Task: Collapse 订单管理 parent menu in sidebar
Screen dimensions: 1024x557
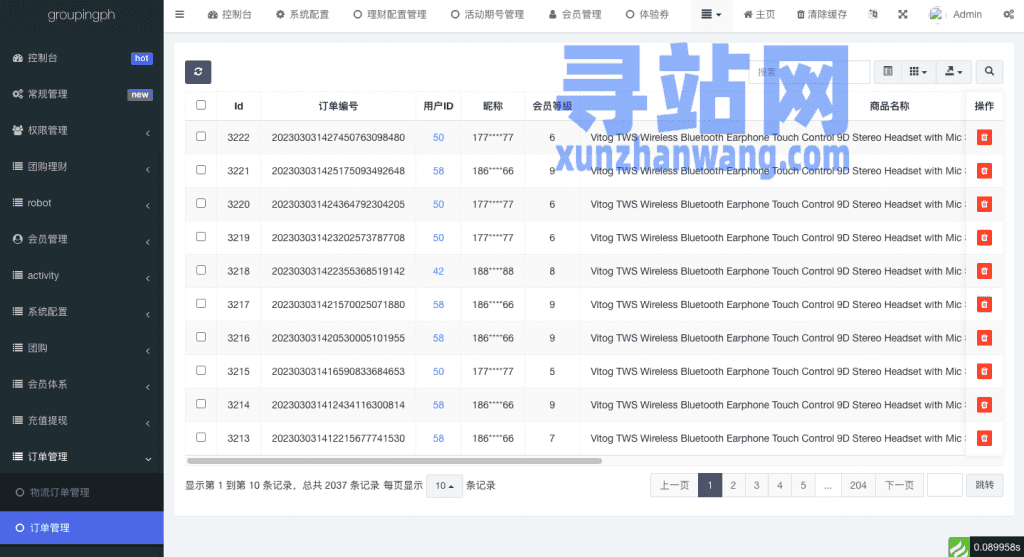Action: pos(82,457)
